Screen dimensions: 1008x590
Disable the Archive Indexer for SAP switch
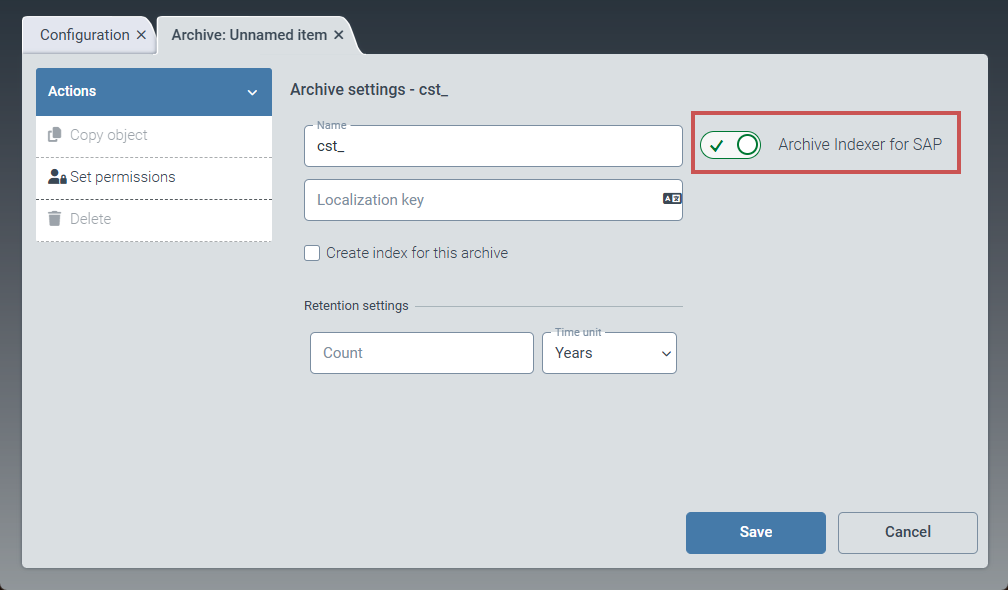731,145
